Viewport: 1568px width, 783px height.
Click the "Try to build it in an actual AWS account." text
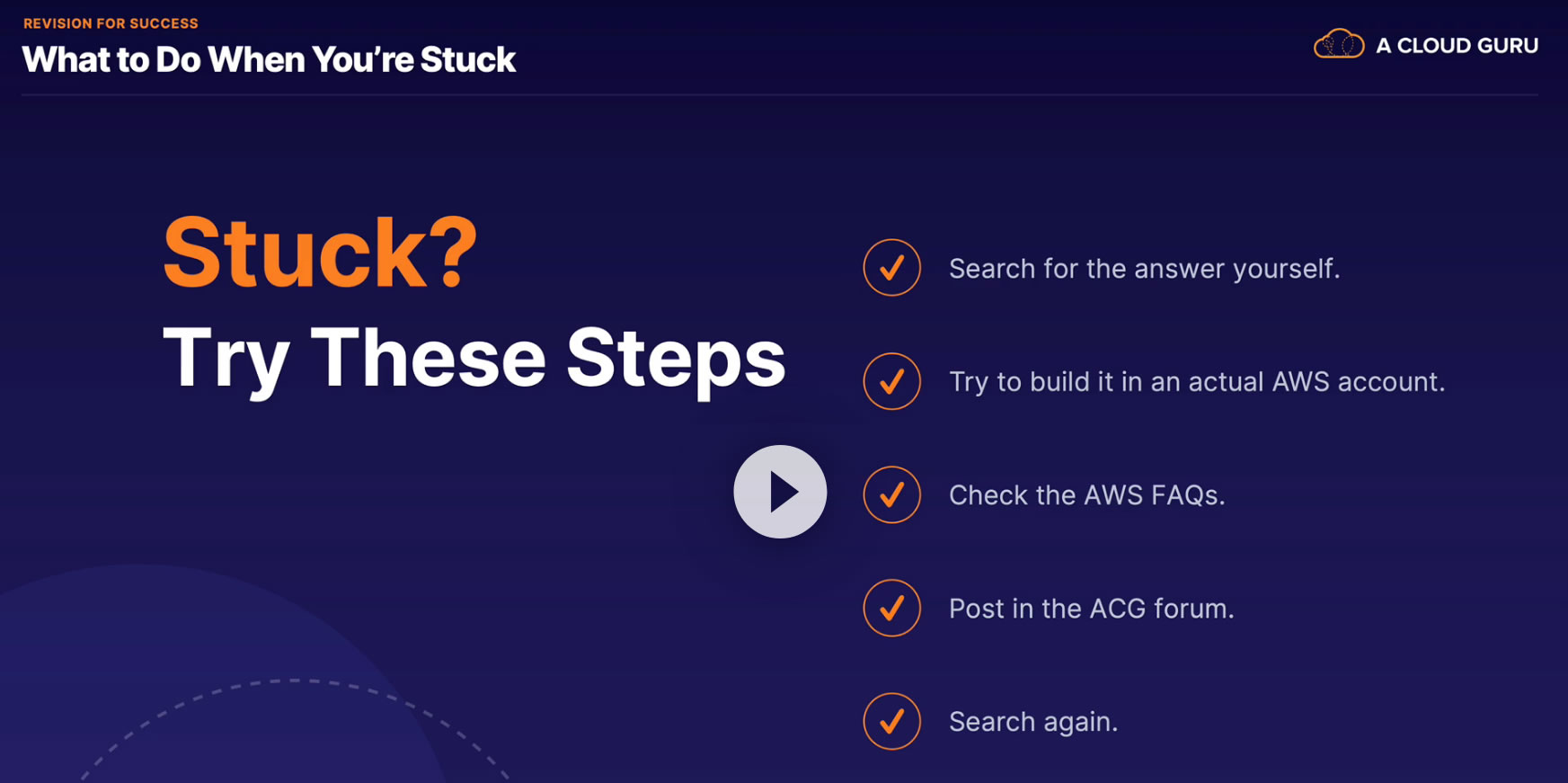point(1197,382)
